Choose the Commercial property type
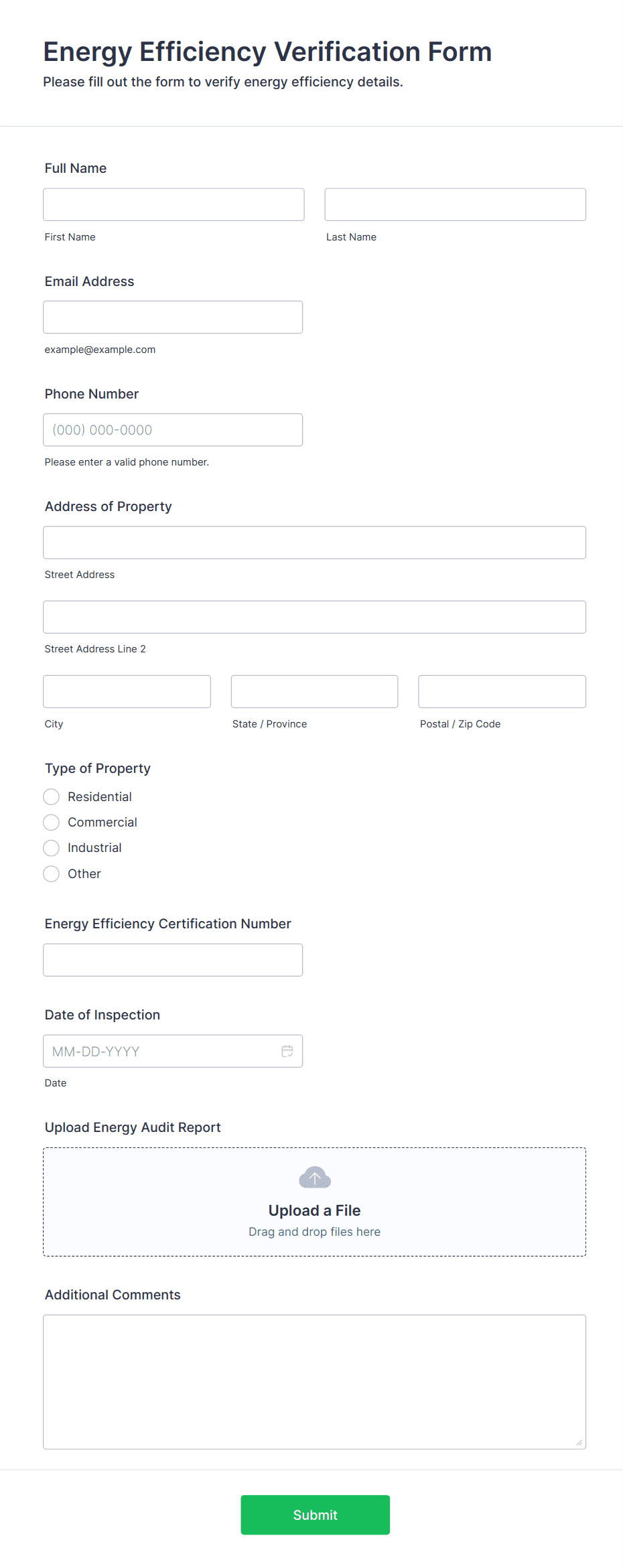The width and height of the screenshot is (623, 1568). (x=52, y=822)
